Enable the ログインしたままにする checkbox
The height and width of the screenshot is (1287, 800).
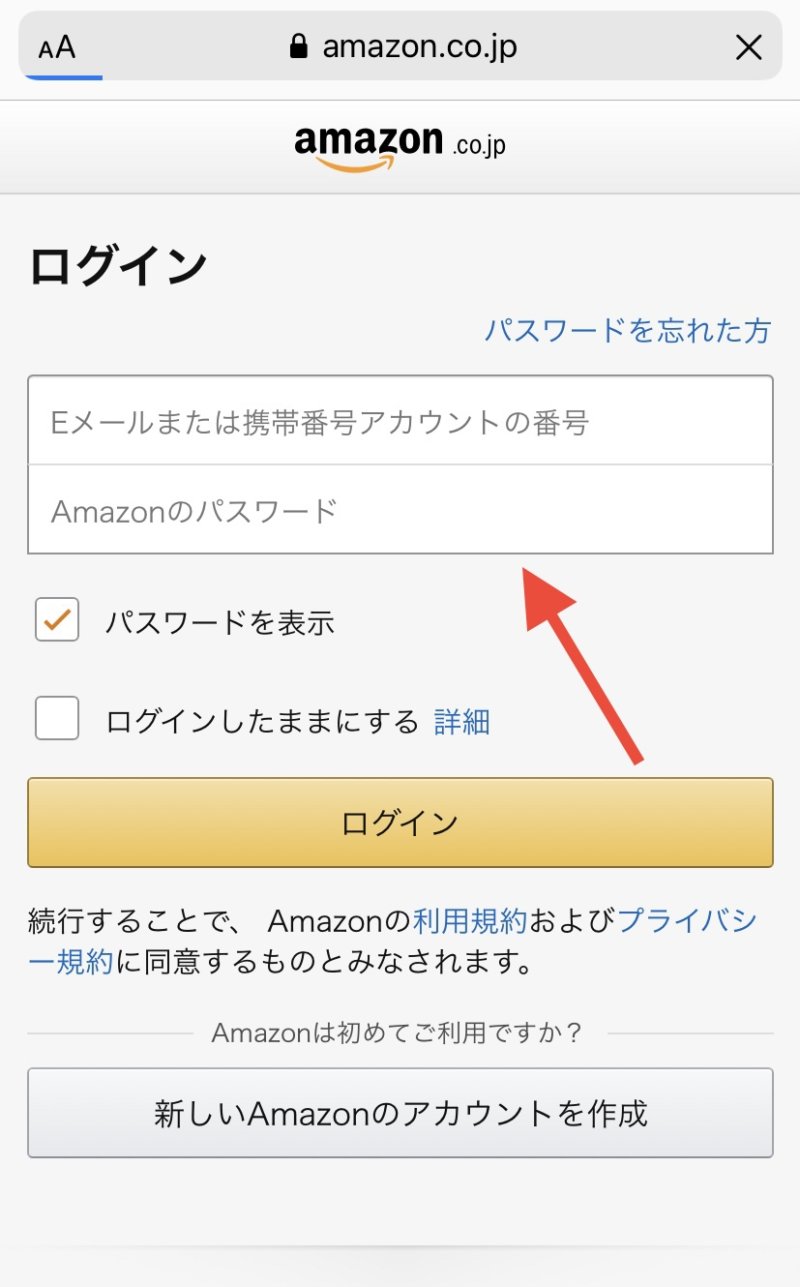pyautogui.click(x=57, y=718)
